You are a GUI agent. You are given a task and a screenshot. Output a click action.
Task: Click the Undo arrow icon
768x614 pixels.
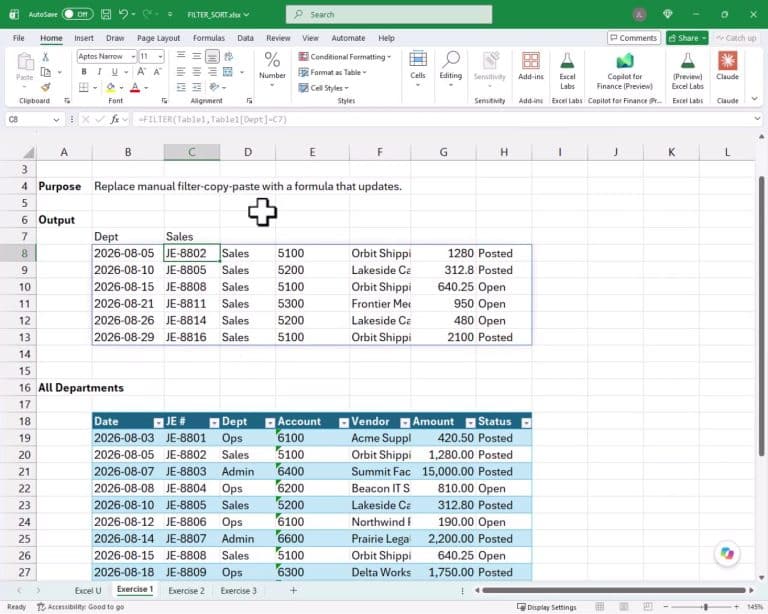[123, 15]
